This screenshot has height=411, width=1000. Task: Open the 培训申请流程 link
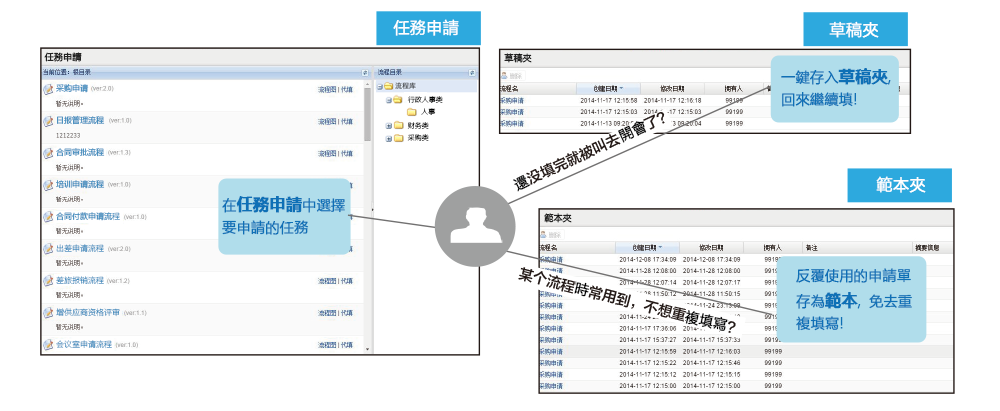pos(80,185)
